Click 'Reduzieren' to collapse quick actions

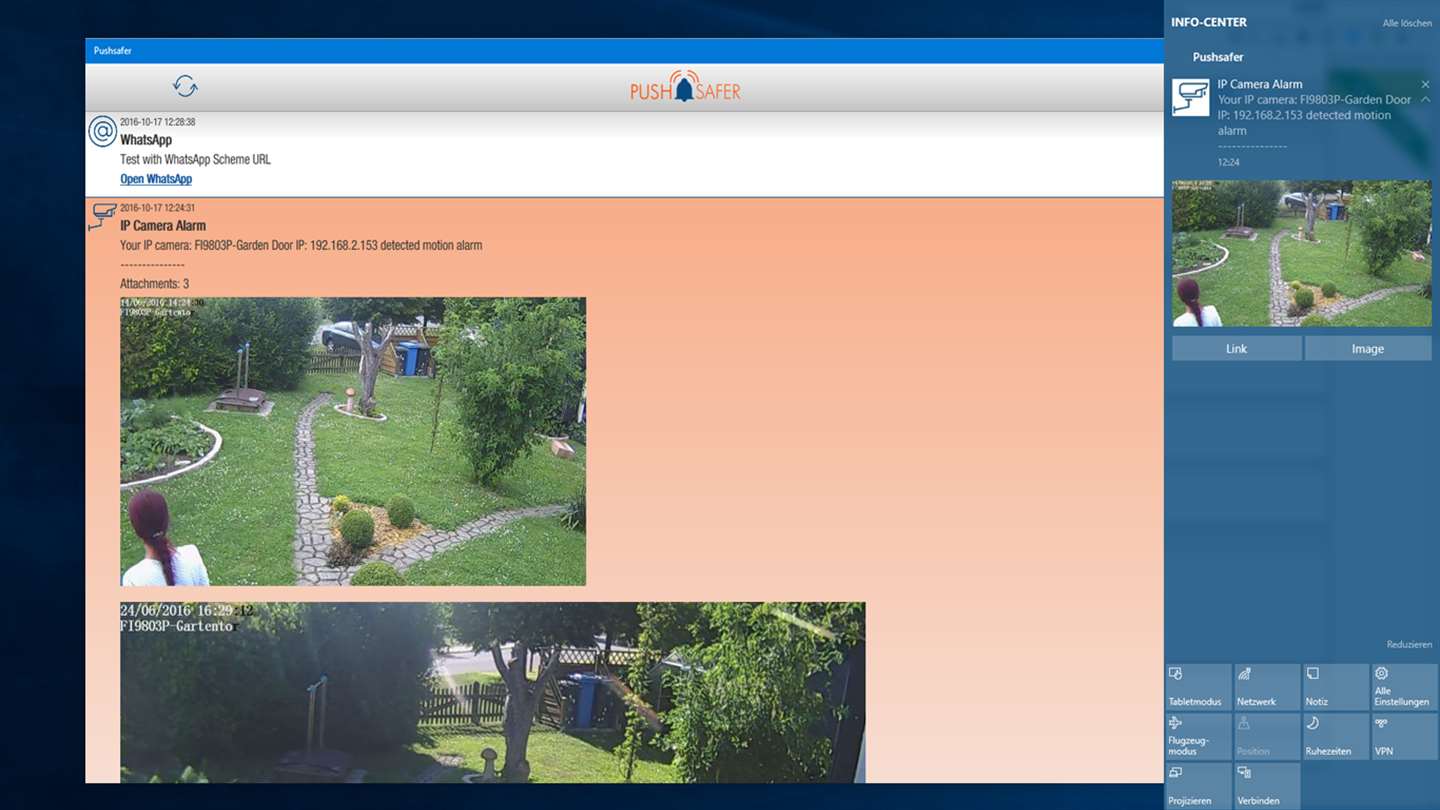pyautogui.click(x=1409, y=645)
